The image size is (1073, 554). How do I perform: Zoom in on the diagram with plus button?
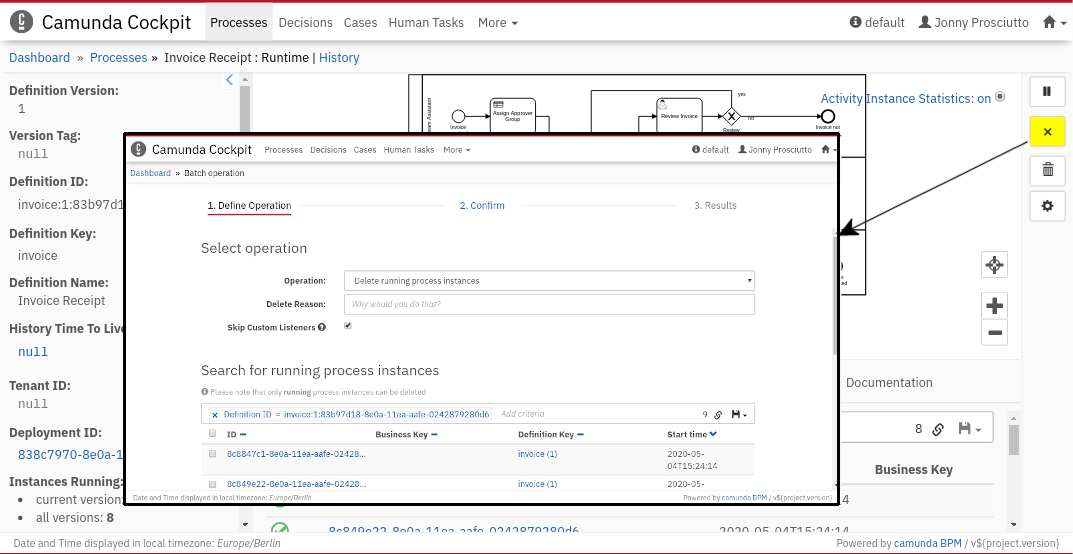tap(994, 306)
